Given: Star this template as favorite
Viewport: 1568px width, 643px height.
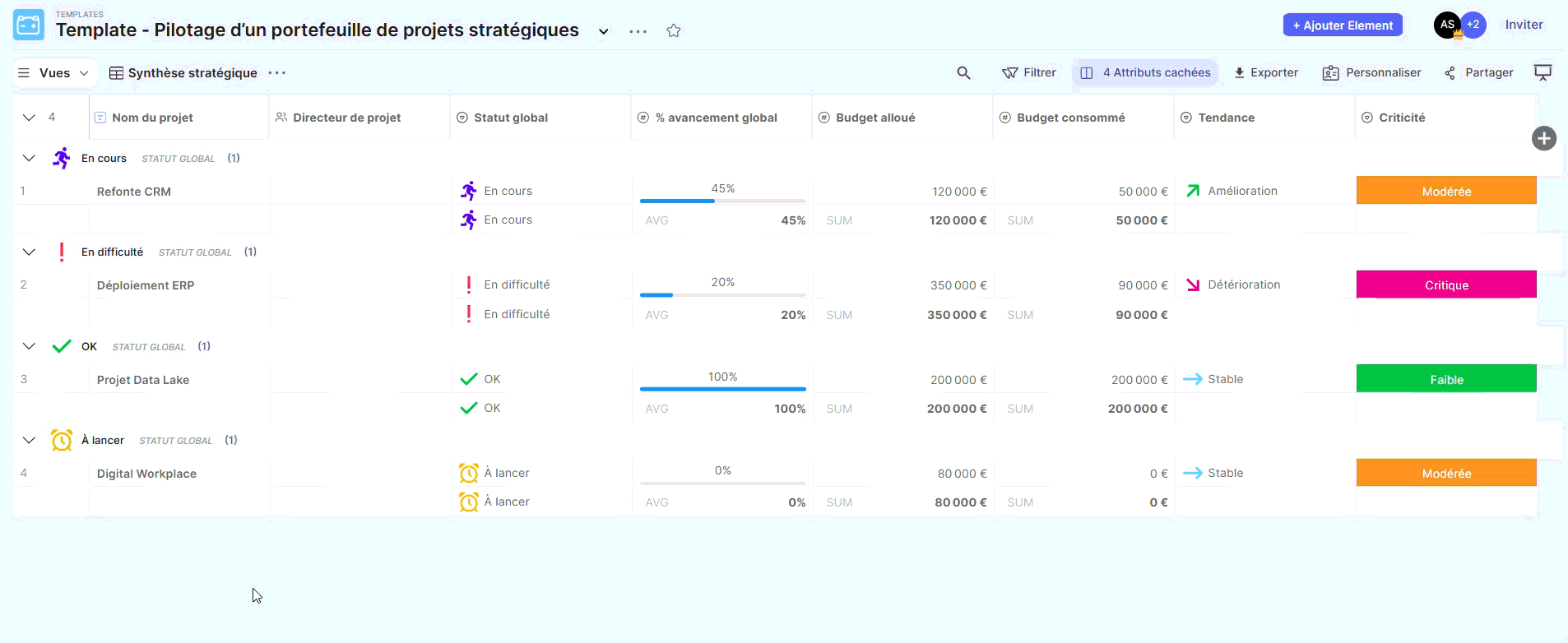Looking at the screenshot, I should tap(674, 31).
